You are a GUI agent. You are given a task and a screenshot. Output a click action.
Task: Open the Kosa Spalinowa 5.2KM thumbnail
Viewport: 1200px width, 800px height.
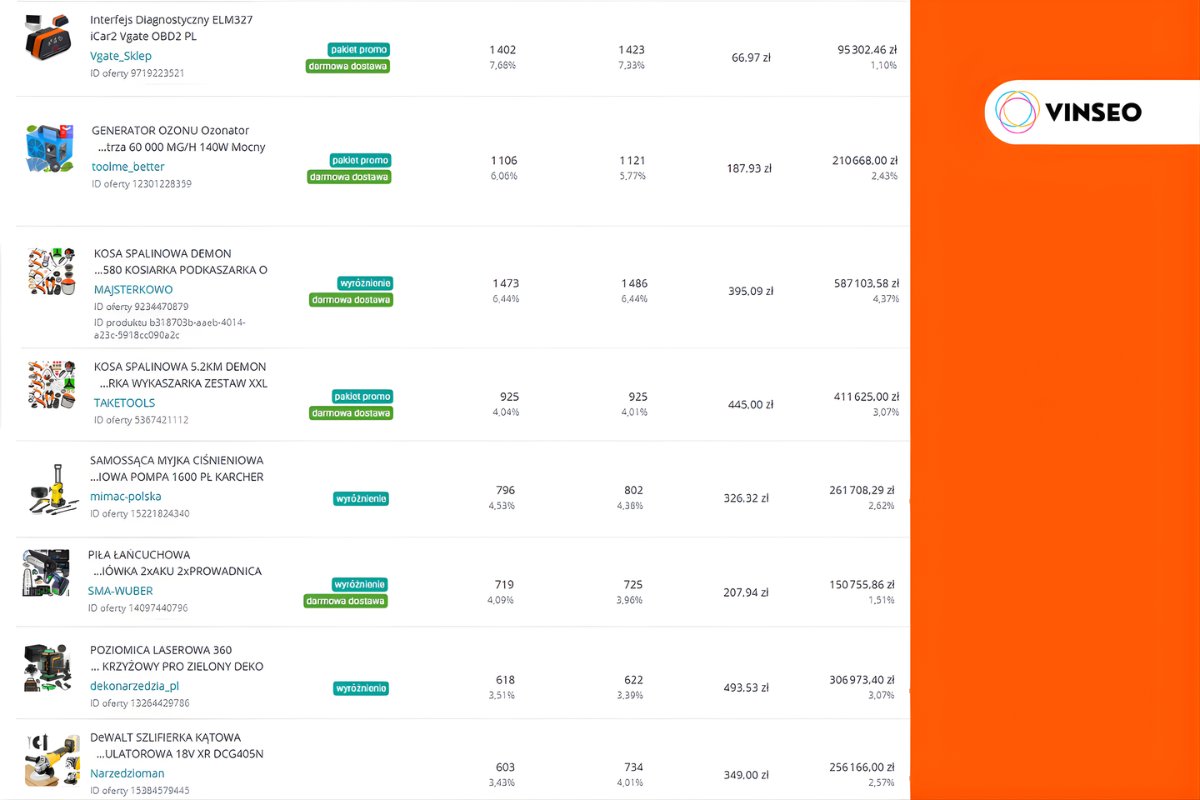point(53,385)
